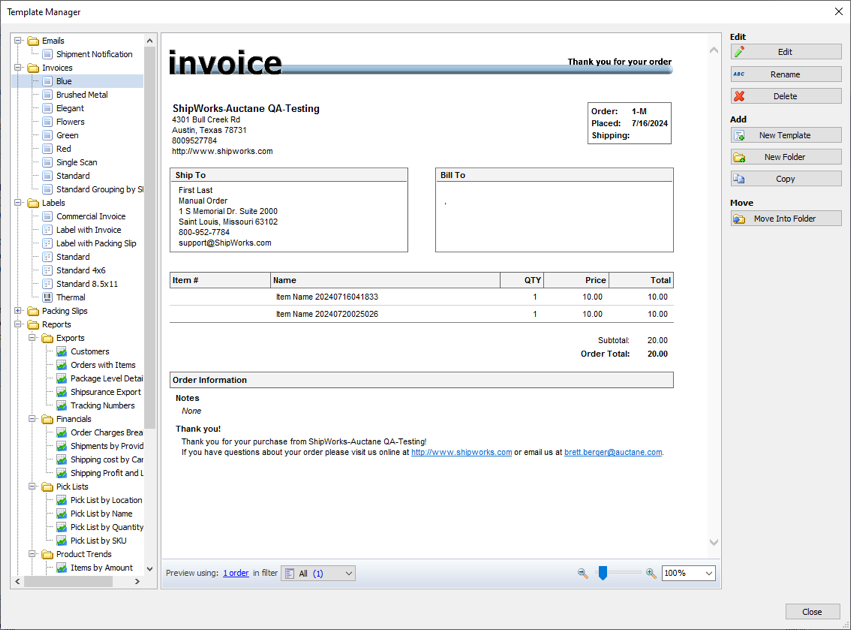Collapse the Pick Lists subfolder expander
The width and height of the screenshot is (851, 630).
click(32, 487)
